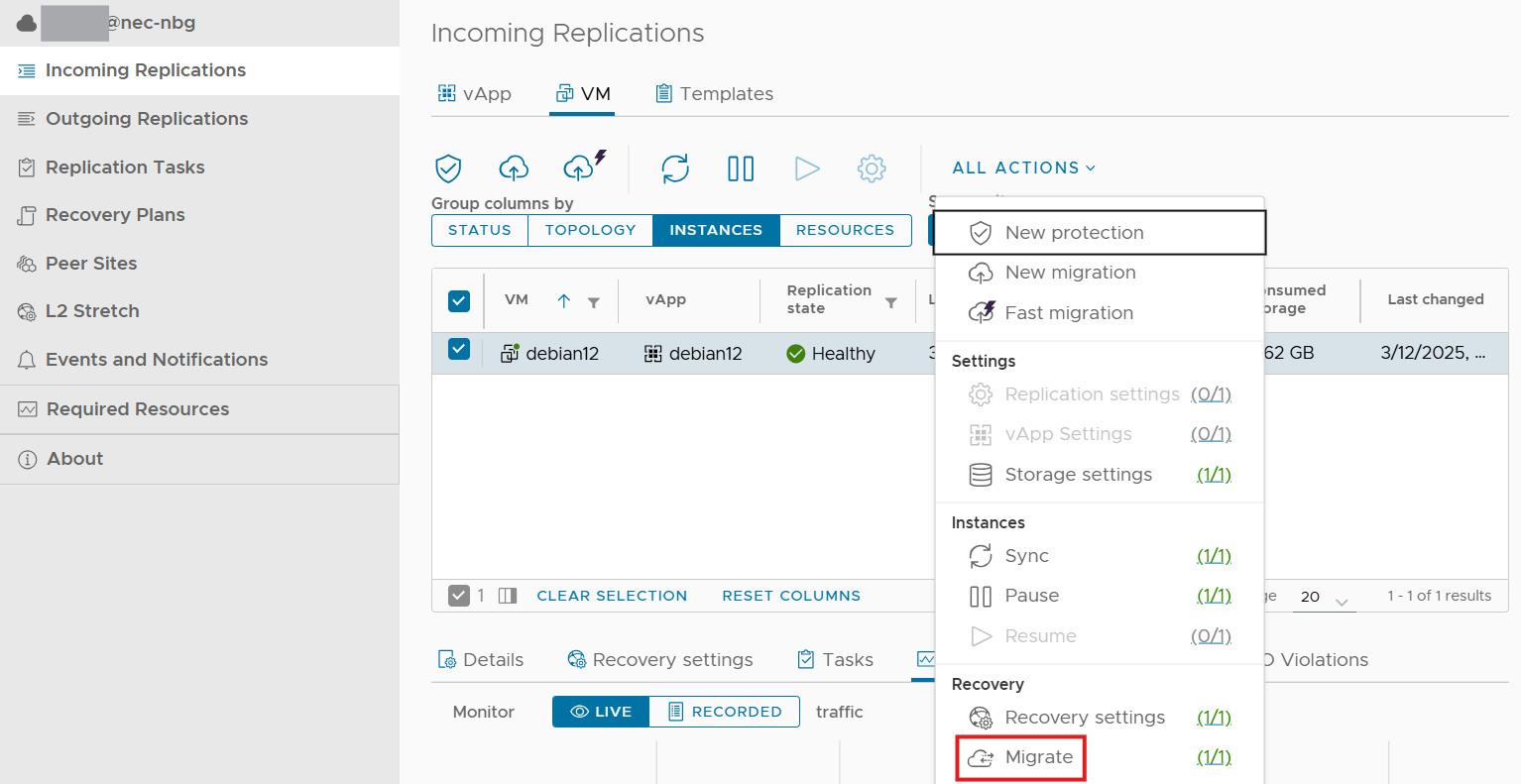The width and height of the screenshot is (1521, 784).
Task: Group columns by TOPOLOGY
Action: [x=591, y=230]
